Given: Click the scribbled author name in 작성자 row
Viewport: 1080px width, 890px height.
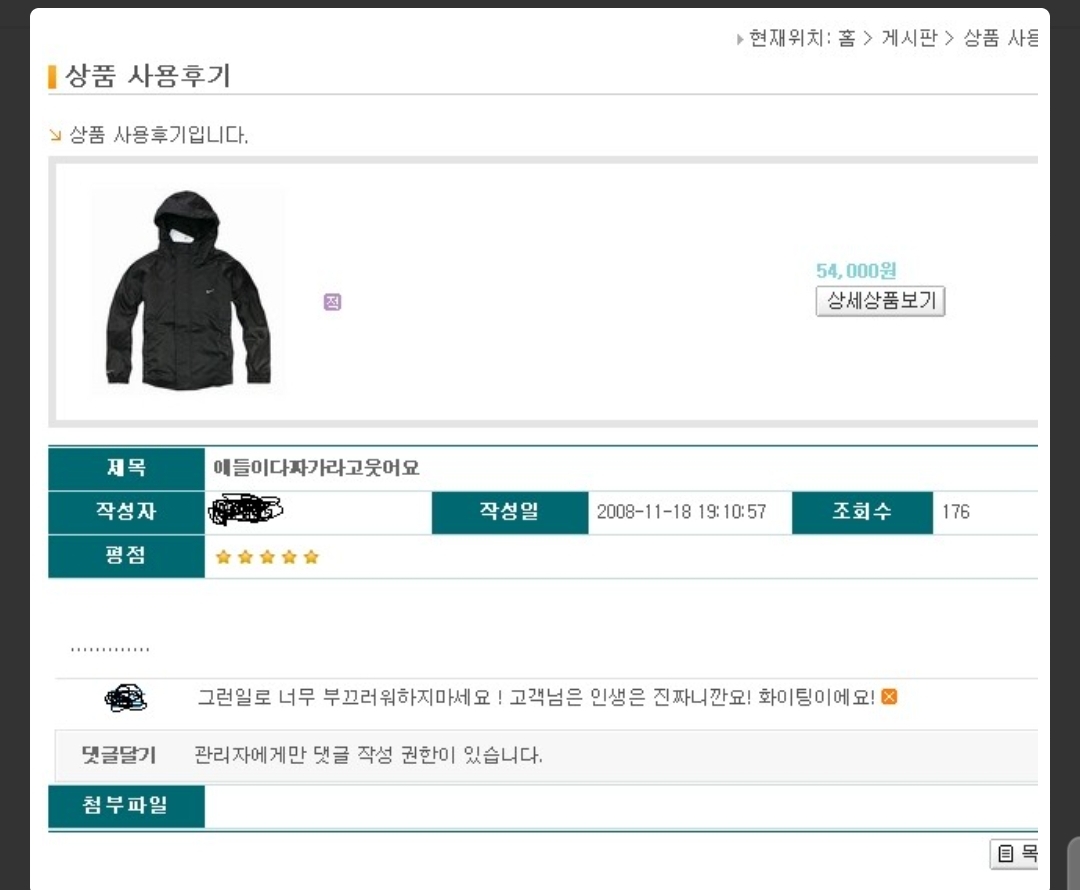Looking at the screenshot, I should tap(245, 512).
